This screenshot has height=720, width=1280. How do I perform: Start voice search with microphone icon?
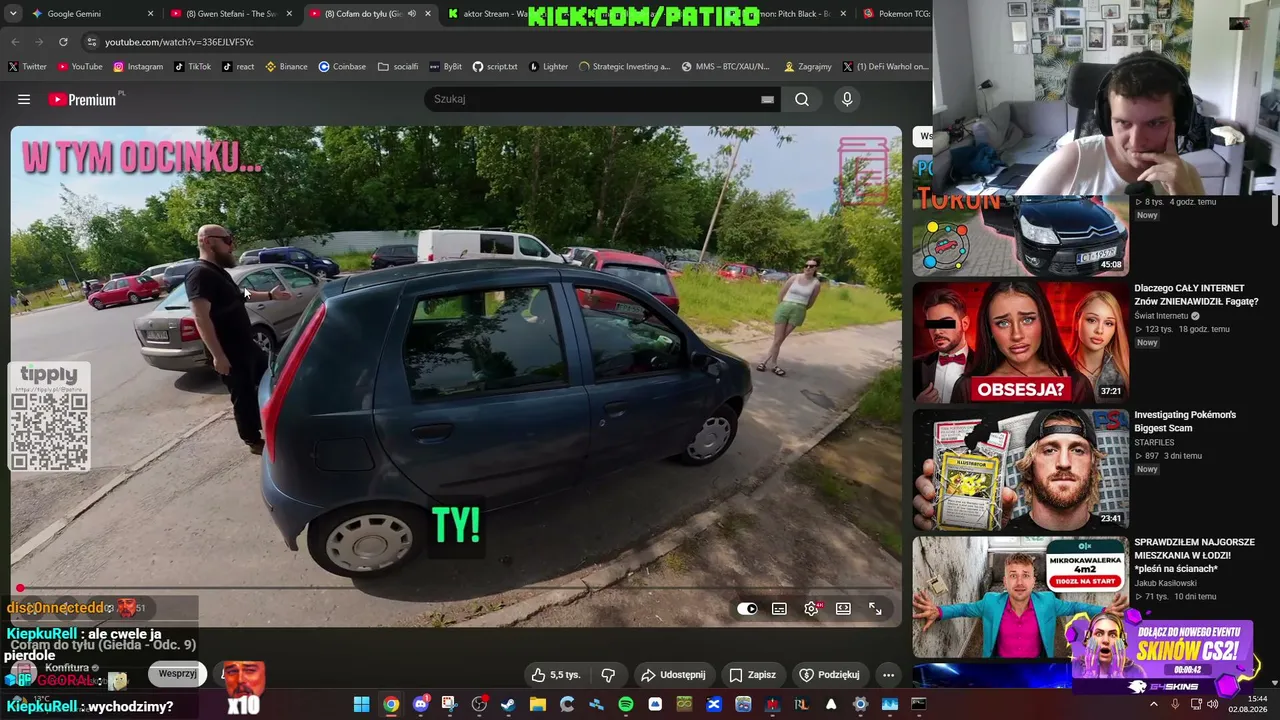(x=847, y=99)
